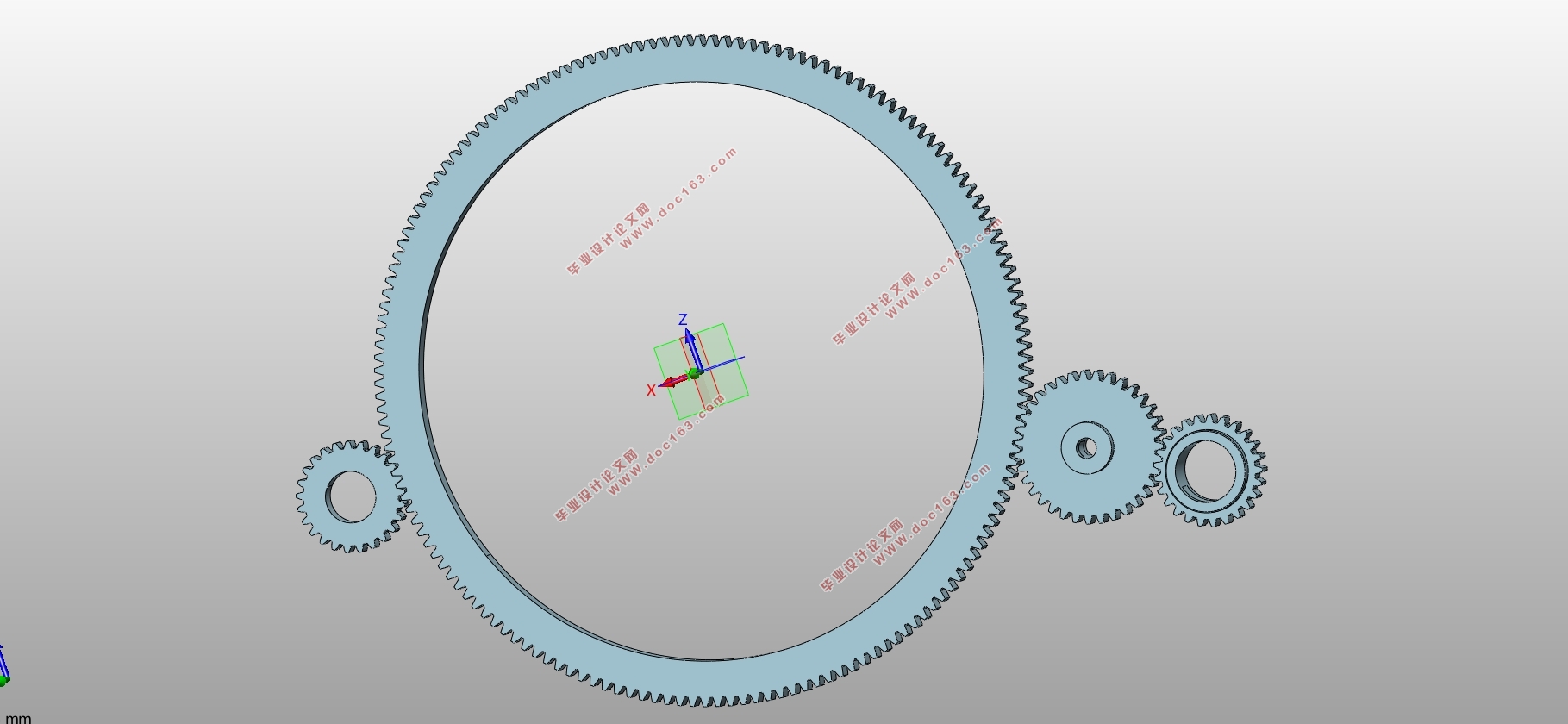Screen dimensions: 1568x724
Task: Click the green origin sphere of the triad
Action: 694,374
